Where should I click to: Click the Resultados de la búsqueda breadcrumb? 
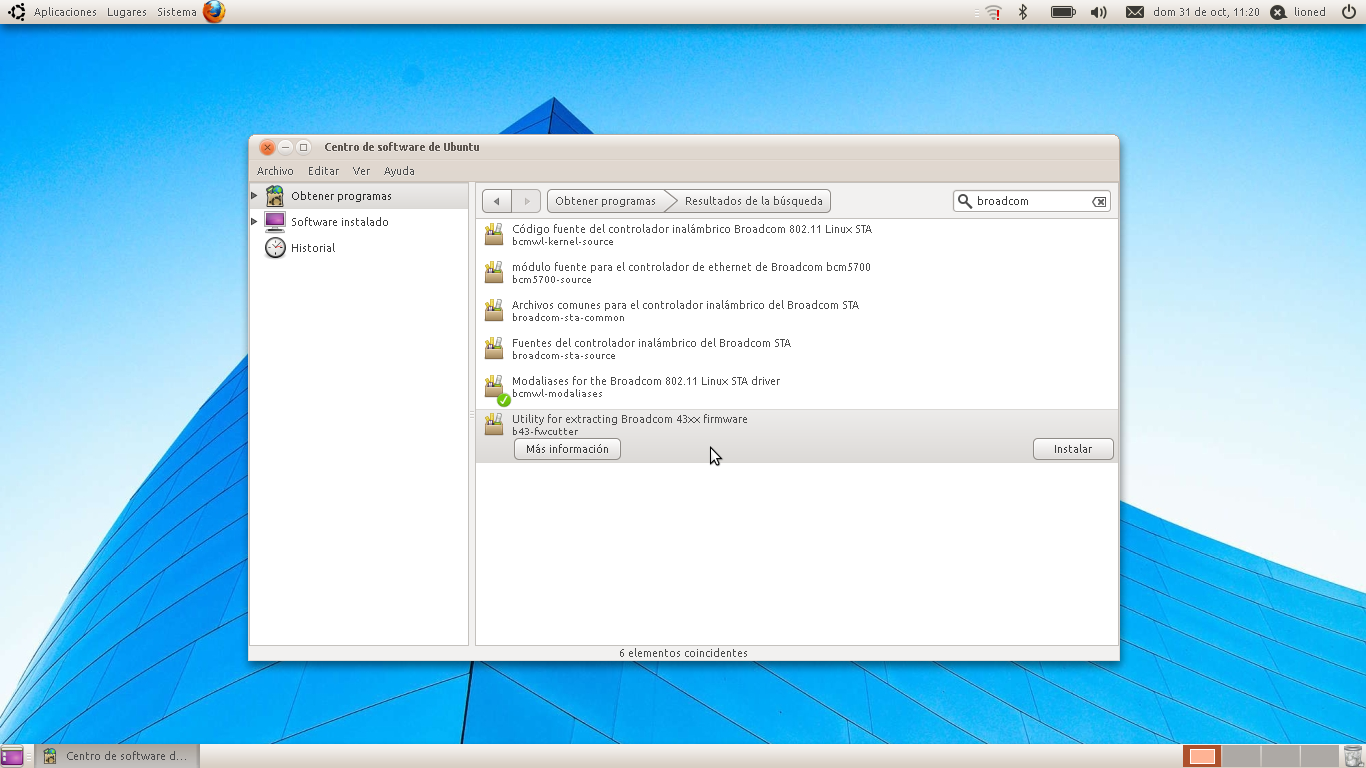coord(753,201)
